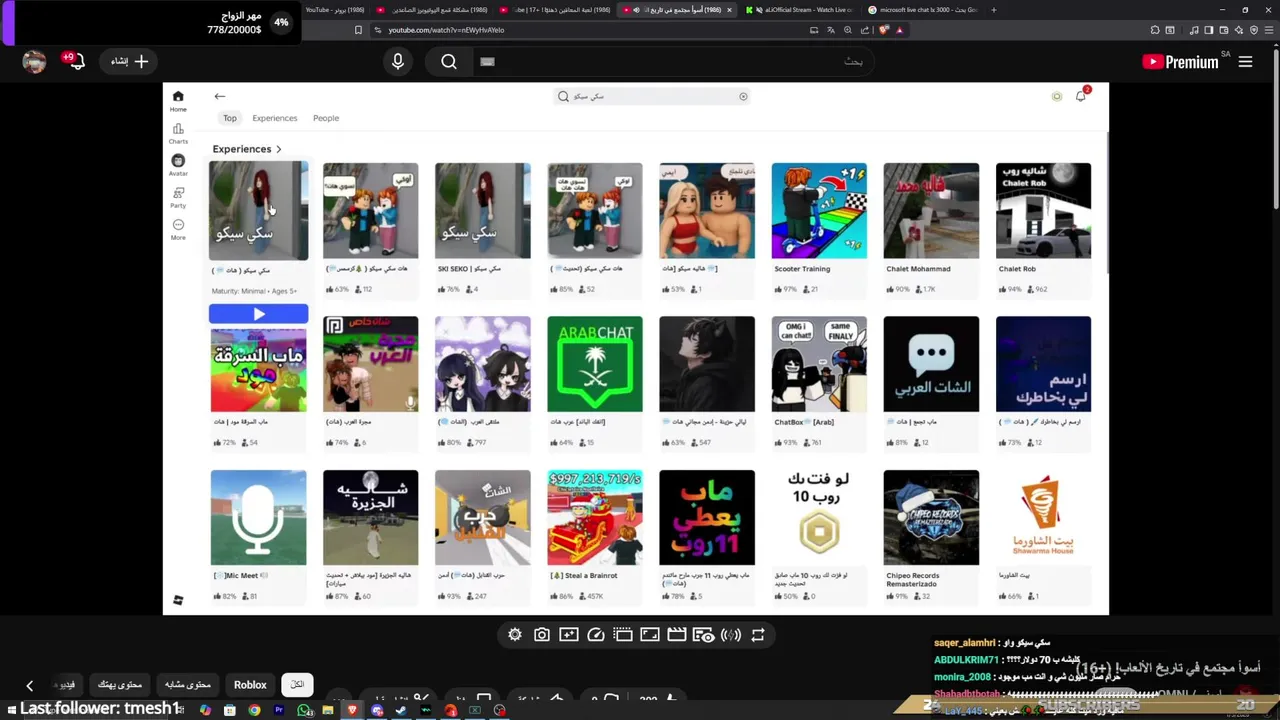The height and width of the screenshot is (720, 1280).
Task: Click the previous chips arrow near filter chips
Action: point(29,685)
